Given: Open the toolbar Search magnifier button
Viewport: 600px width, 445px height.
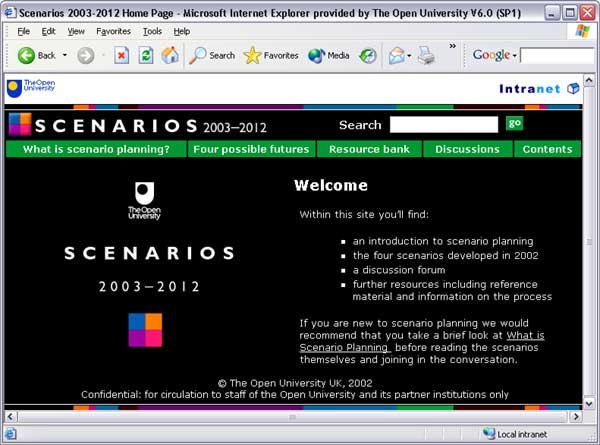Looking at the screenshot, I should click(x=212, y=56).
